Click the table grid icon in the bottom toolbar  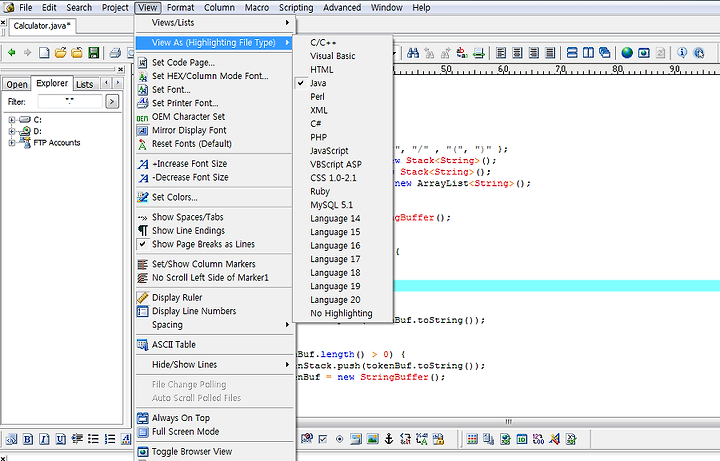tap(472, 439)
